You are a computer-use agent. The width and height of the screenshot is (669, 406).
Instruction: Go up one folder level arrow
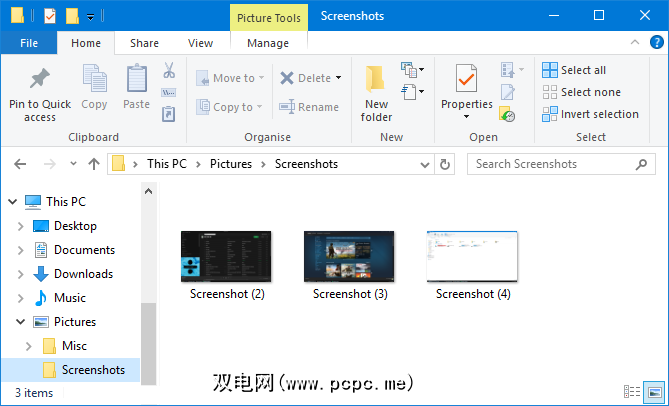94,164
